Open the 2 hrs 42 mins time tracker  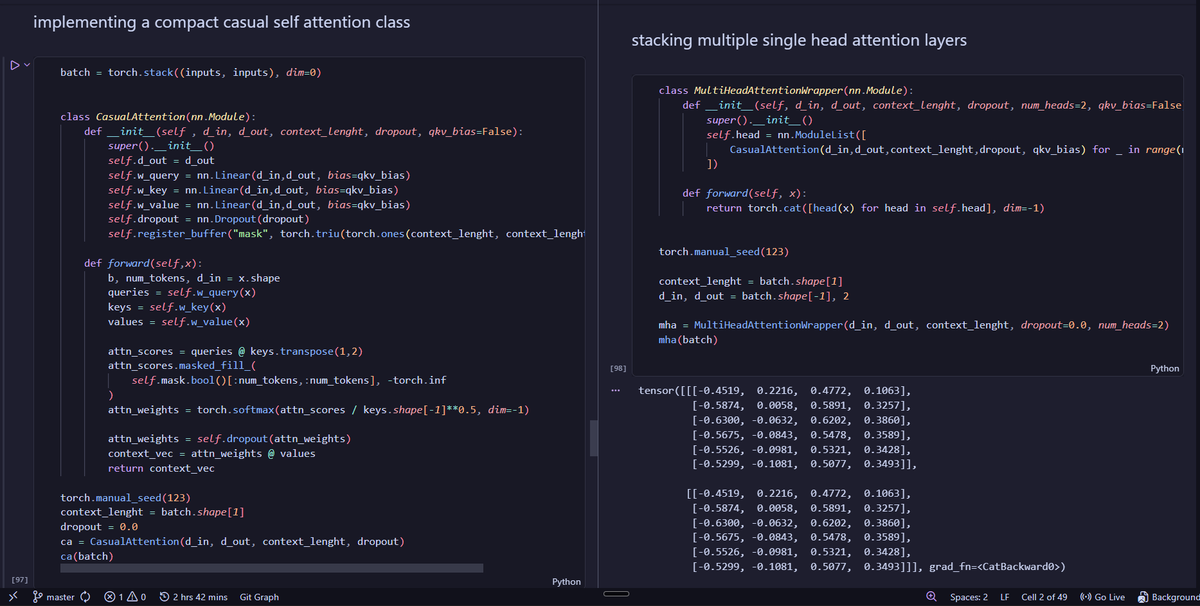(193, 597)
